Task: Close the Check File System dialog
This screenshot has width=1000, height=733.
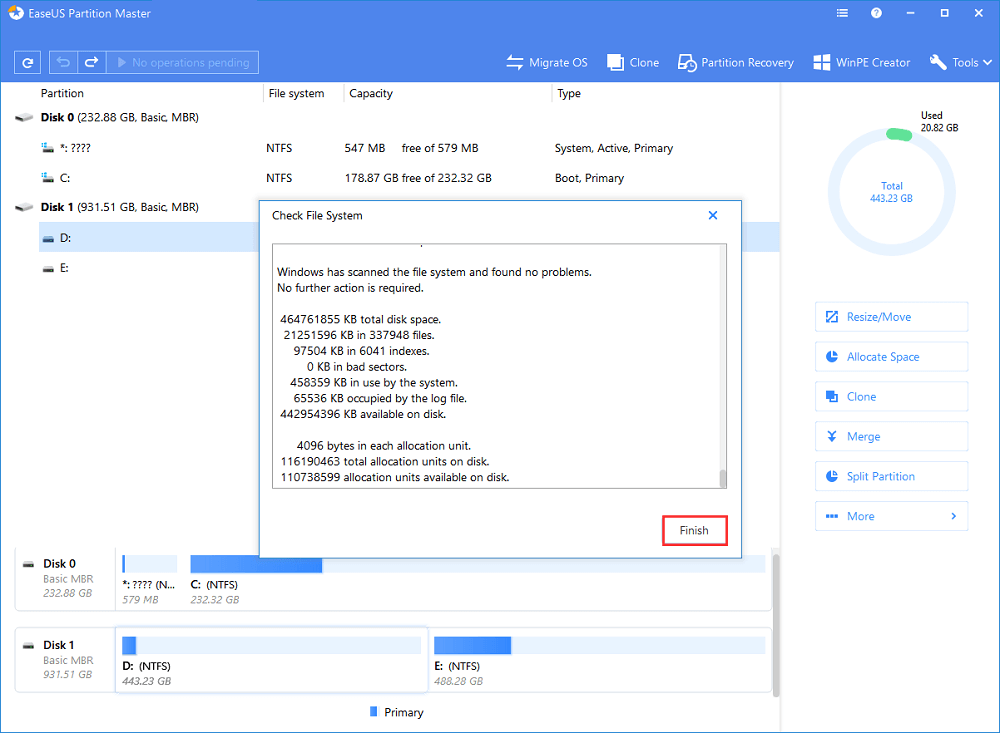Action: click(713, 216)
